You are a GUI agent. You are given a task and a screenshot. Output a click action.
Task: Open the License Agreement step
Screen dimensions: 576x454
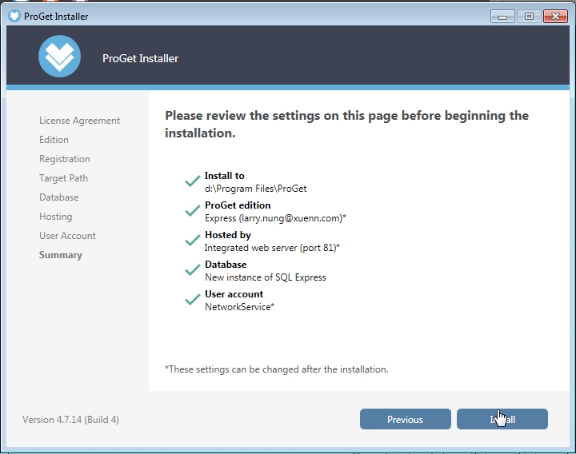pos(79,121)
